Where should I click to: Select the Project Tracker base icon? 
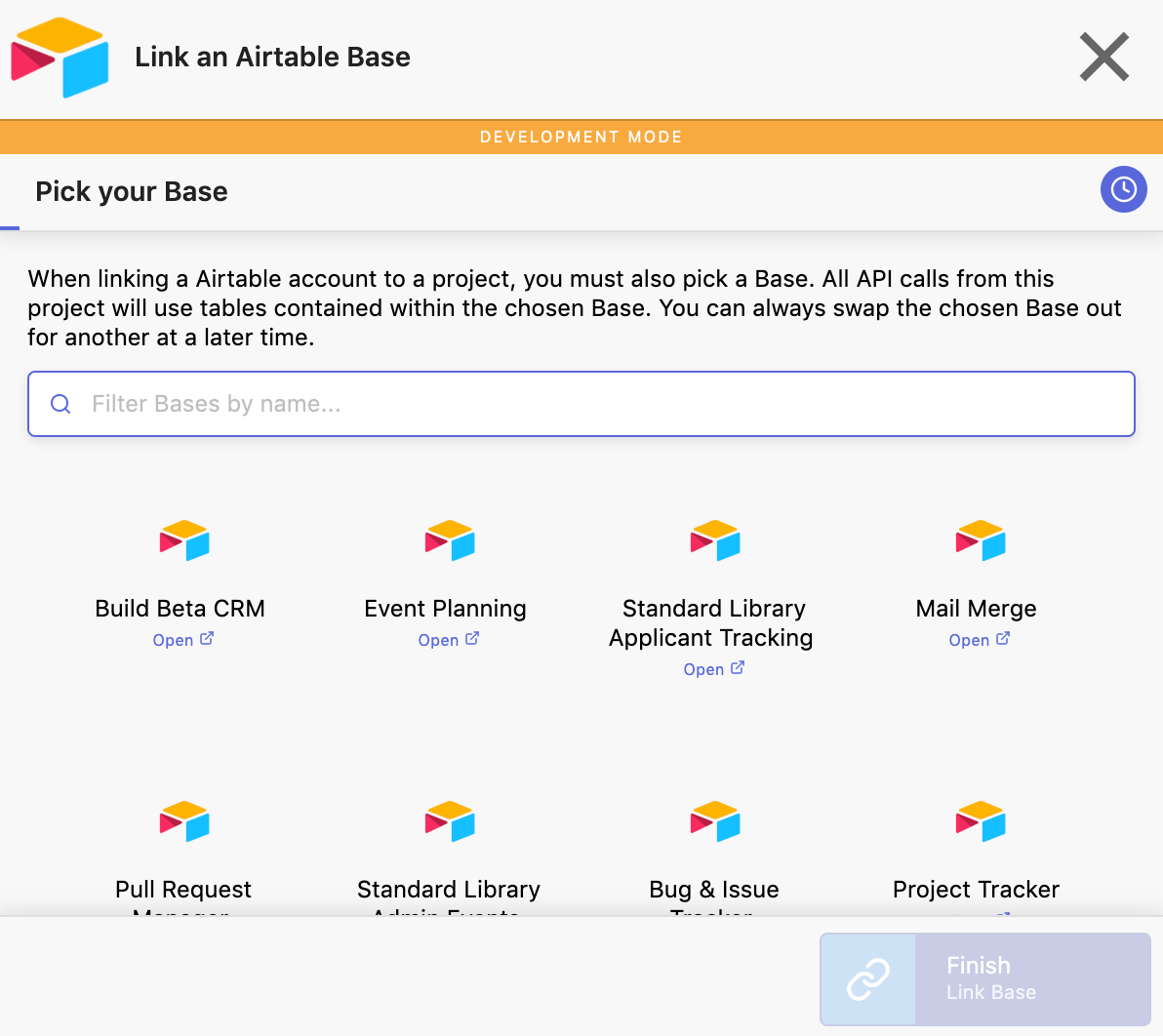pos(981,821)
